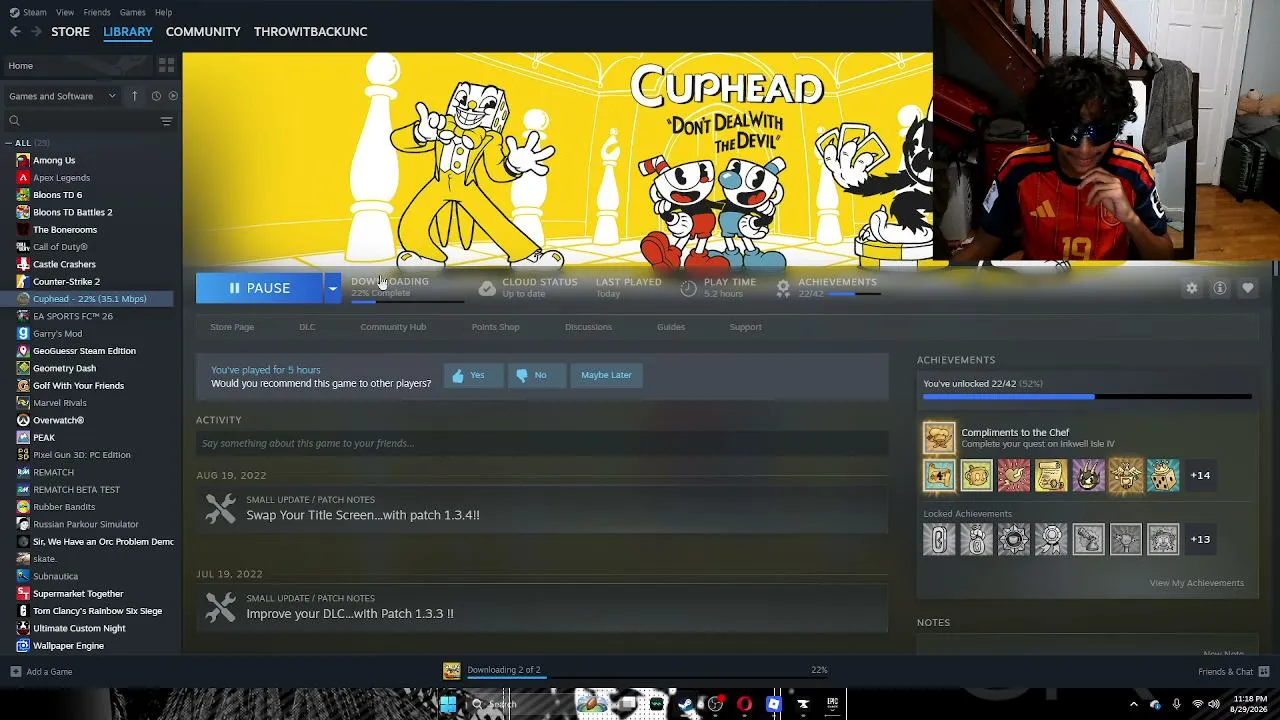Open the Cuphead Achievements stat in header
Screen dimensions: 1280x720
pos(826,288)
